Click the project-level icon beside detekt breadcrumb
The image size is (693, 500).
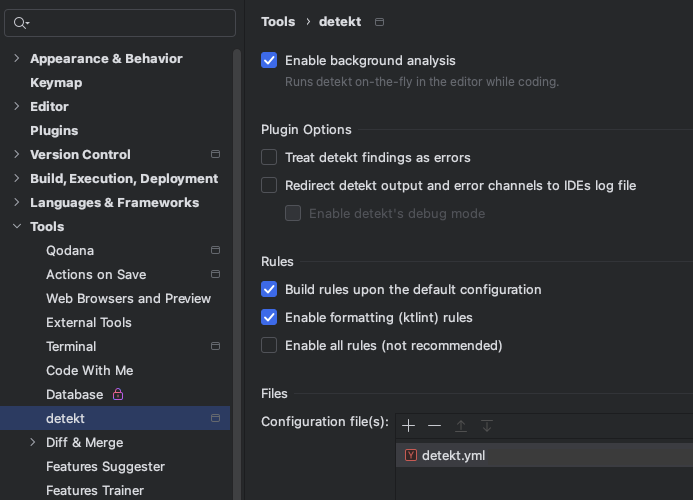click(x=379, y=22)
